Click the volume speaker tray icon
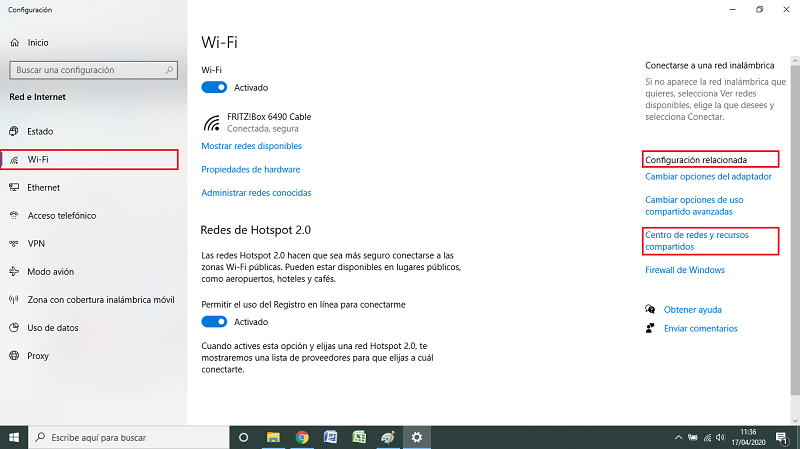Screen dimensions: 800x449 pos(720,437)
